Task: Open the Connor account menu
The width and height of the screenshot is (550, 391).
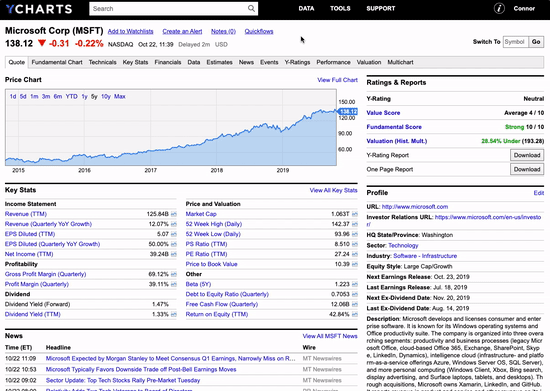Action: (524, 8)
